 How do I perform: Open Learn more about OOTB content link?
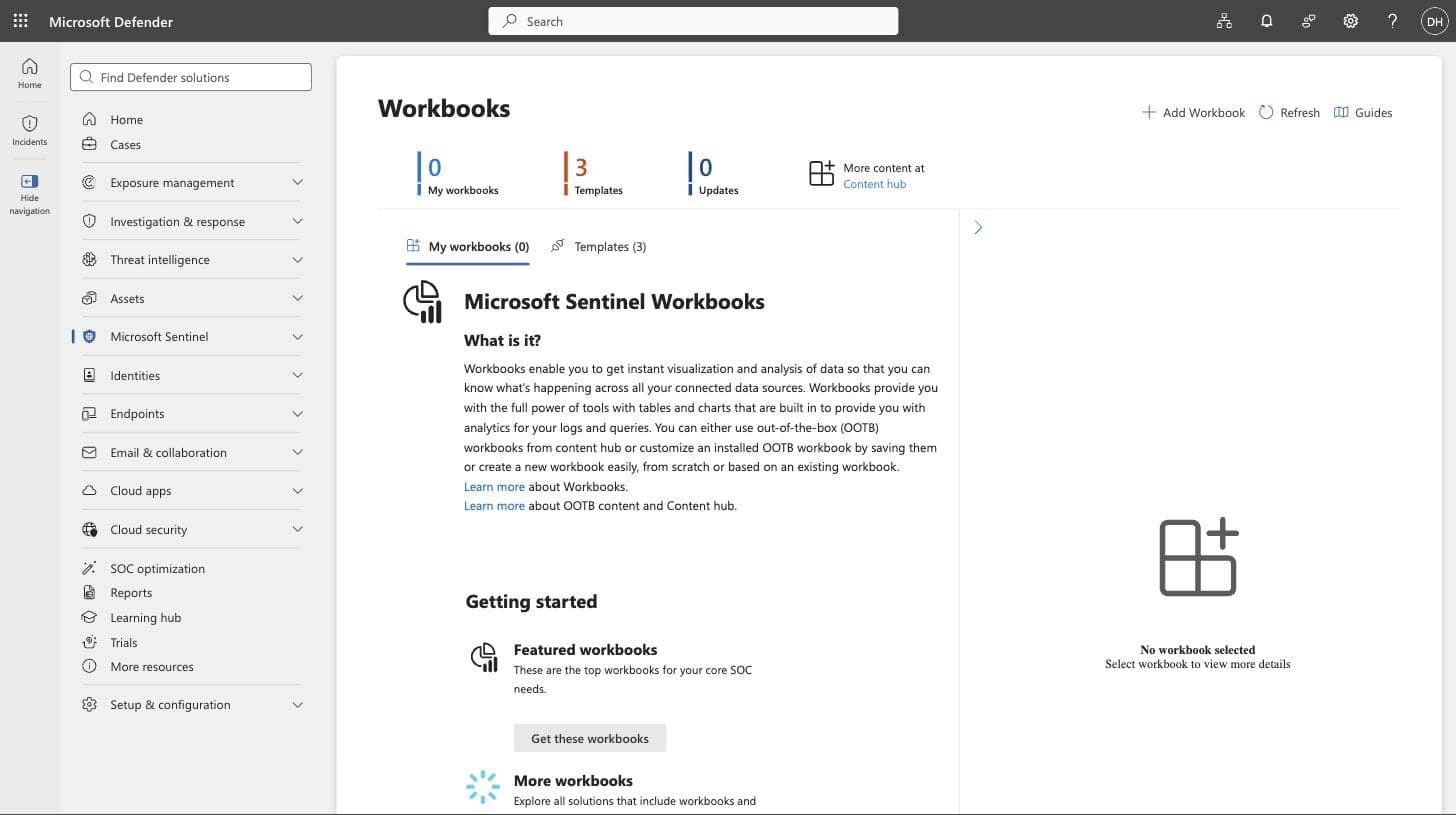(494, 506)
